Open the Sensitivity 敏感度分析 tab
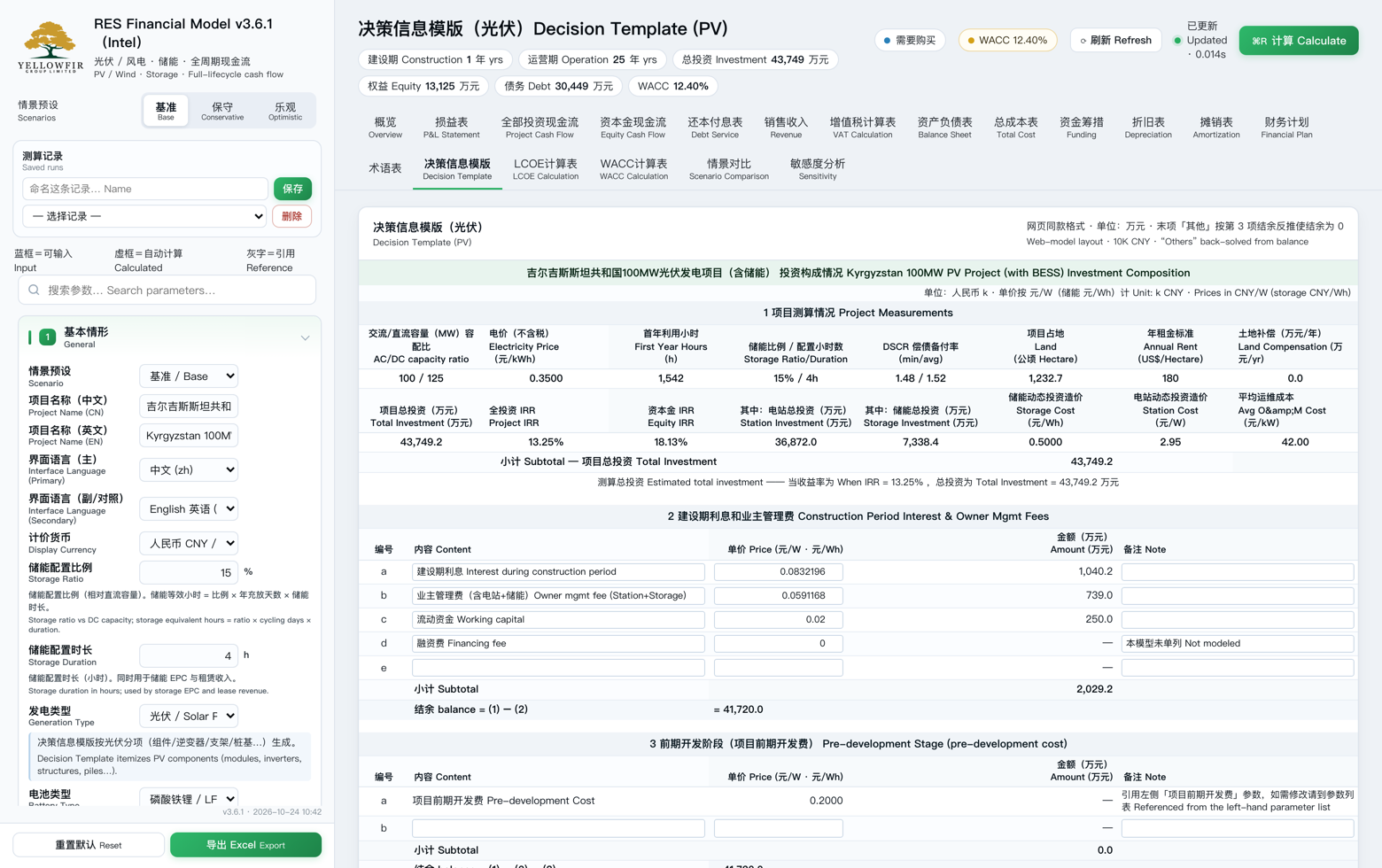This screenshot has width=1382, height=868. (x=818, y=169)
